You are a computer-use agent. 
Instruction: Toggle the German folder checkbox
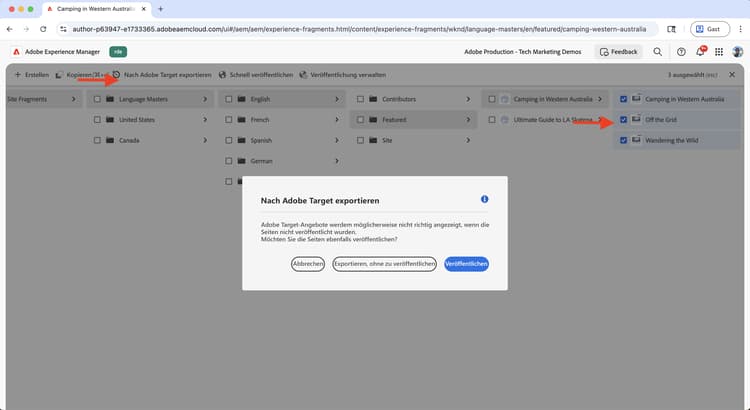click(229, 161)
